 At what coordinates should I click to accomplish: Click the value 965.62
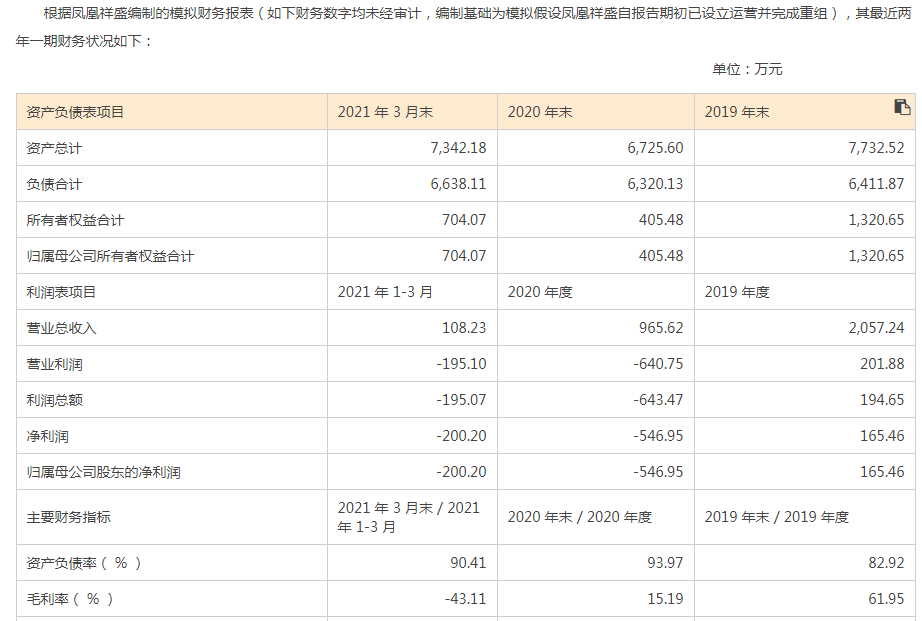pyautogui.click(x=662, y=328)
